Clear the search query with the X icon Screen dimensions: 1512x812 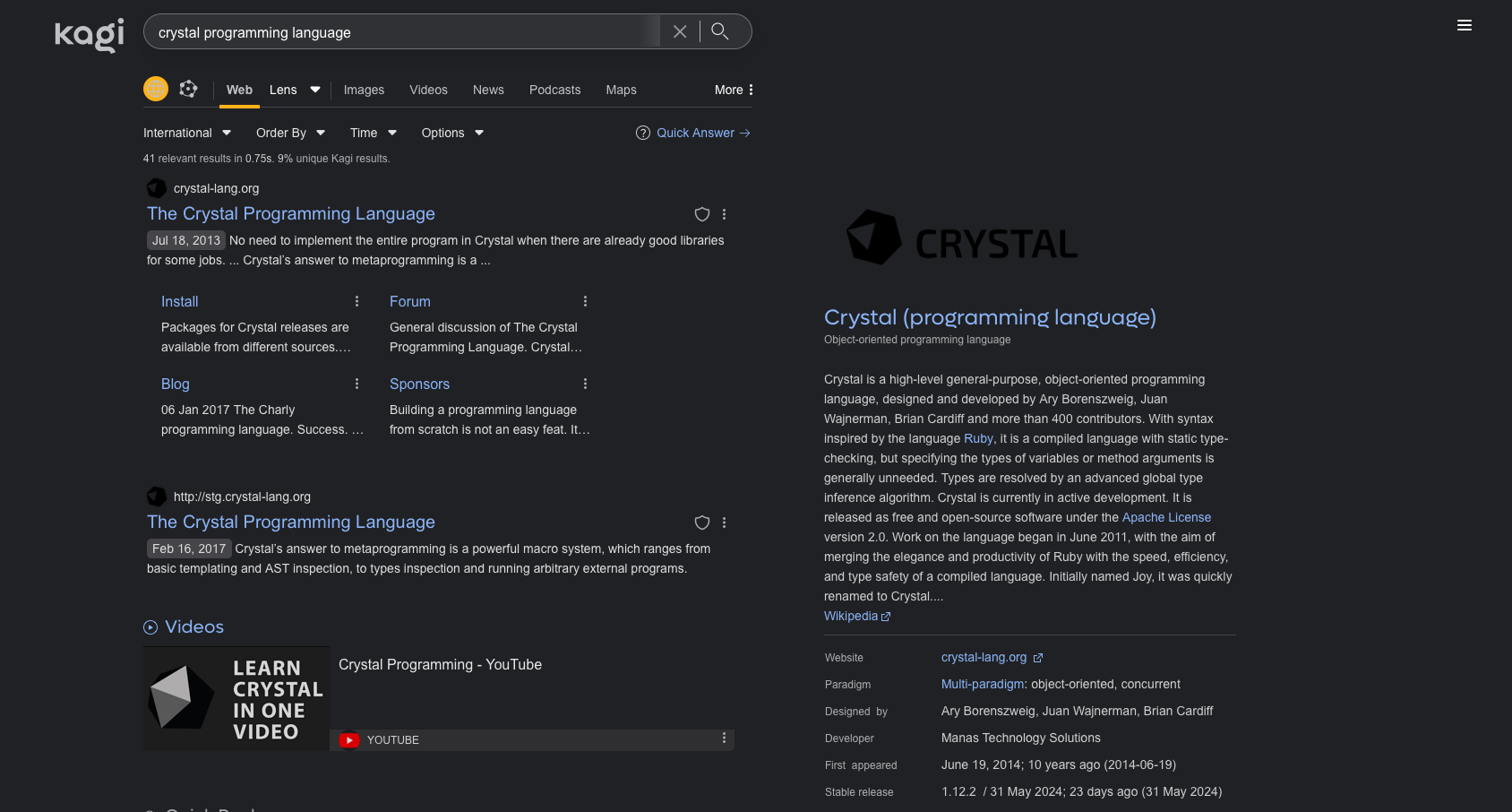click(679, 30)
